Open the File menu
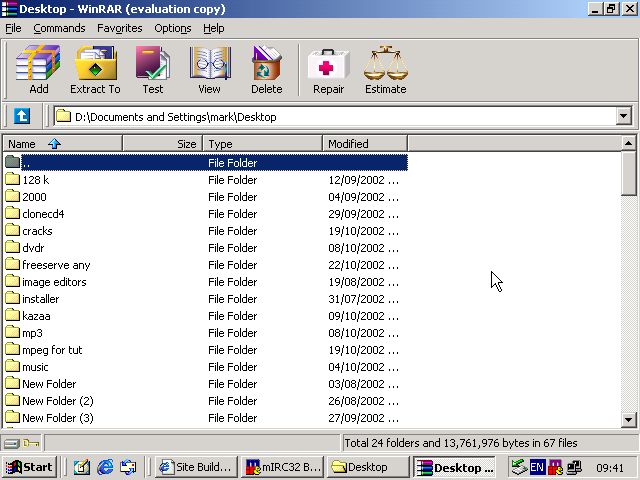Screen dimensions: 640x480 [13, 28]
